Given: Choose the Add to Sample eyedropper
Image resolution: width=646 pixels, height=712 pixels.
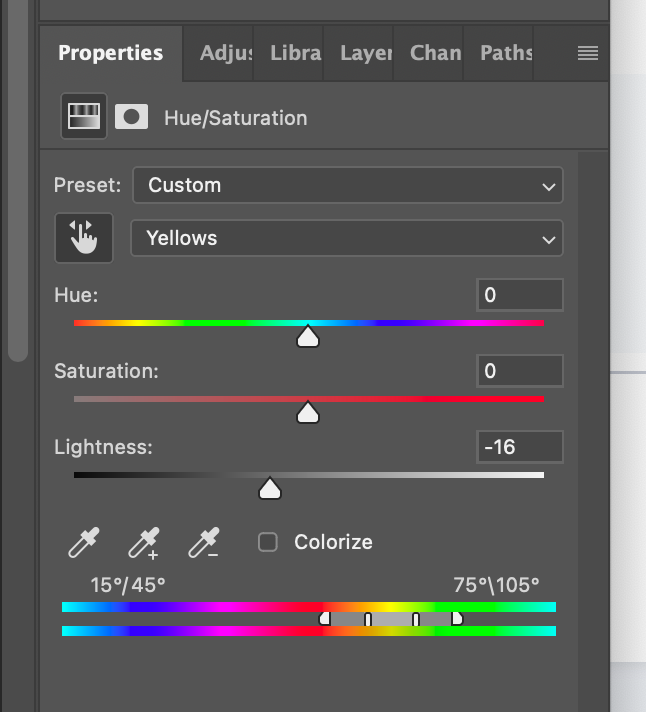Looking at the screenshot, I should [144, 543].
